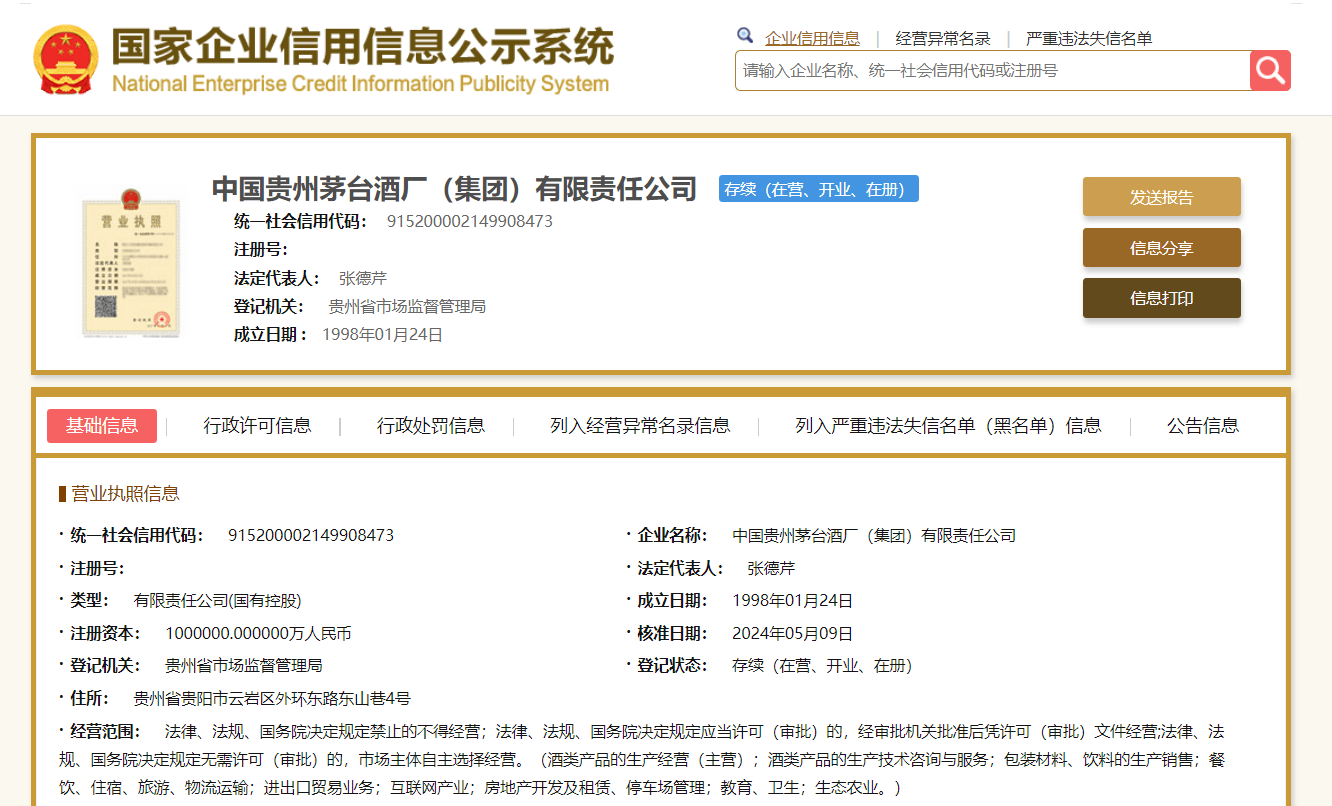Switch to the 基础信息 tab

click(x=102, y=426)
